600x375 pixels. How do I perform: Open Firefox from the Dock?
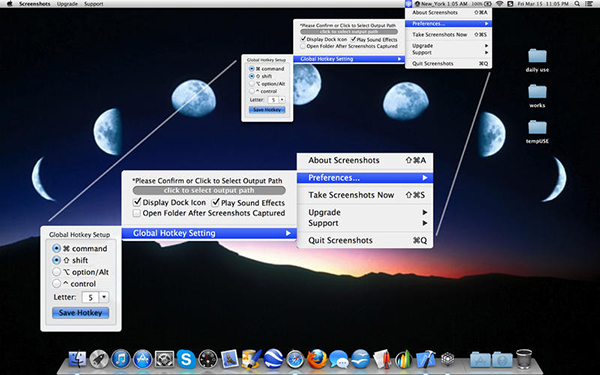(317, 359)
